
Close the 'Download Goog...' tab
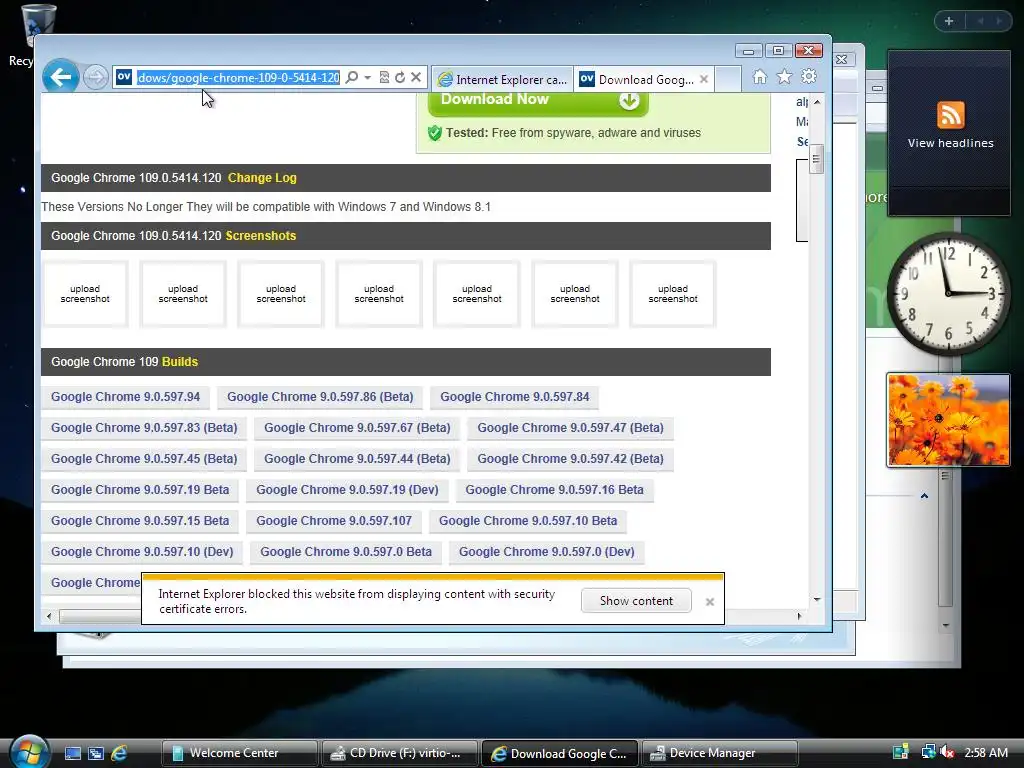[x=703, y=79]
